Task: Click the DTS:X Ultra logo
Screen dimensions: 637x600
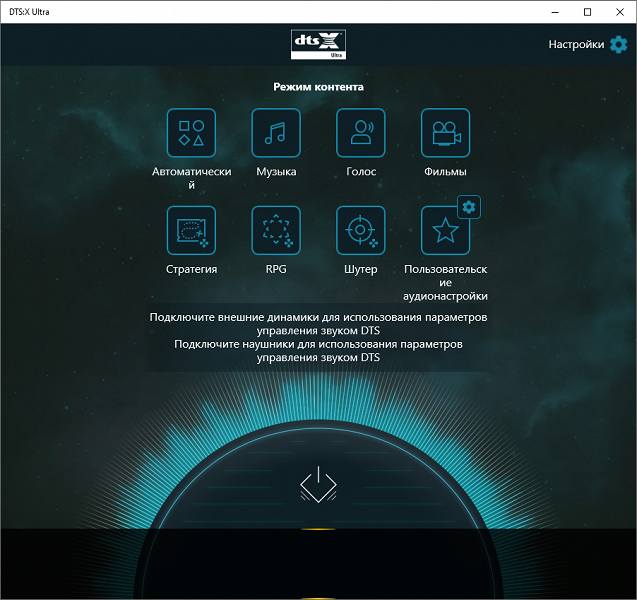Action: 318,44
